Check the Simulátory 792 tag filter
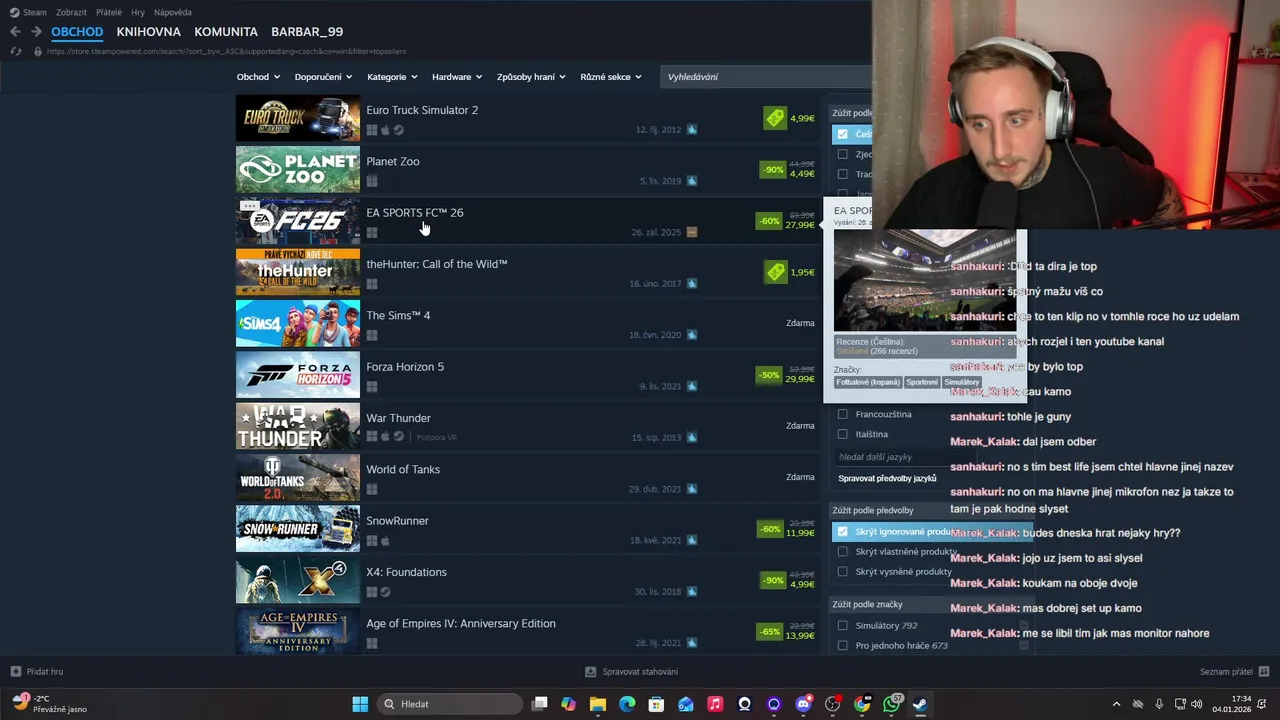This screenshot has height=720, width=1280. pyautogui.click(x=842, y=626)
